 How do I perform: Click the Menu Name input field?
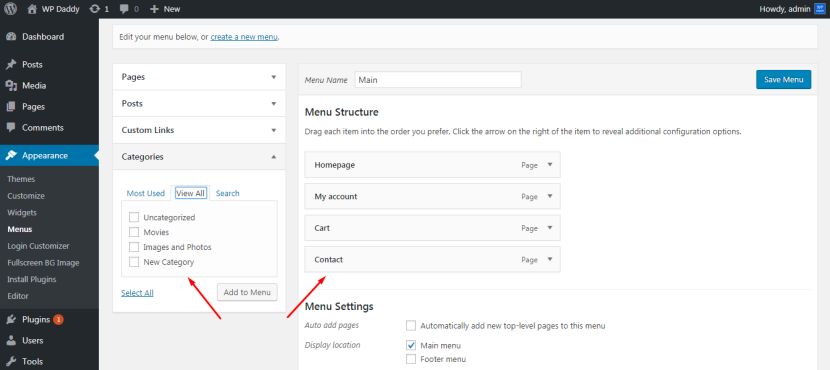point(438,80)
